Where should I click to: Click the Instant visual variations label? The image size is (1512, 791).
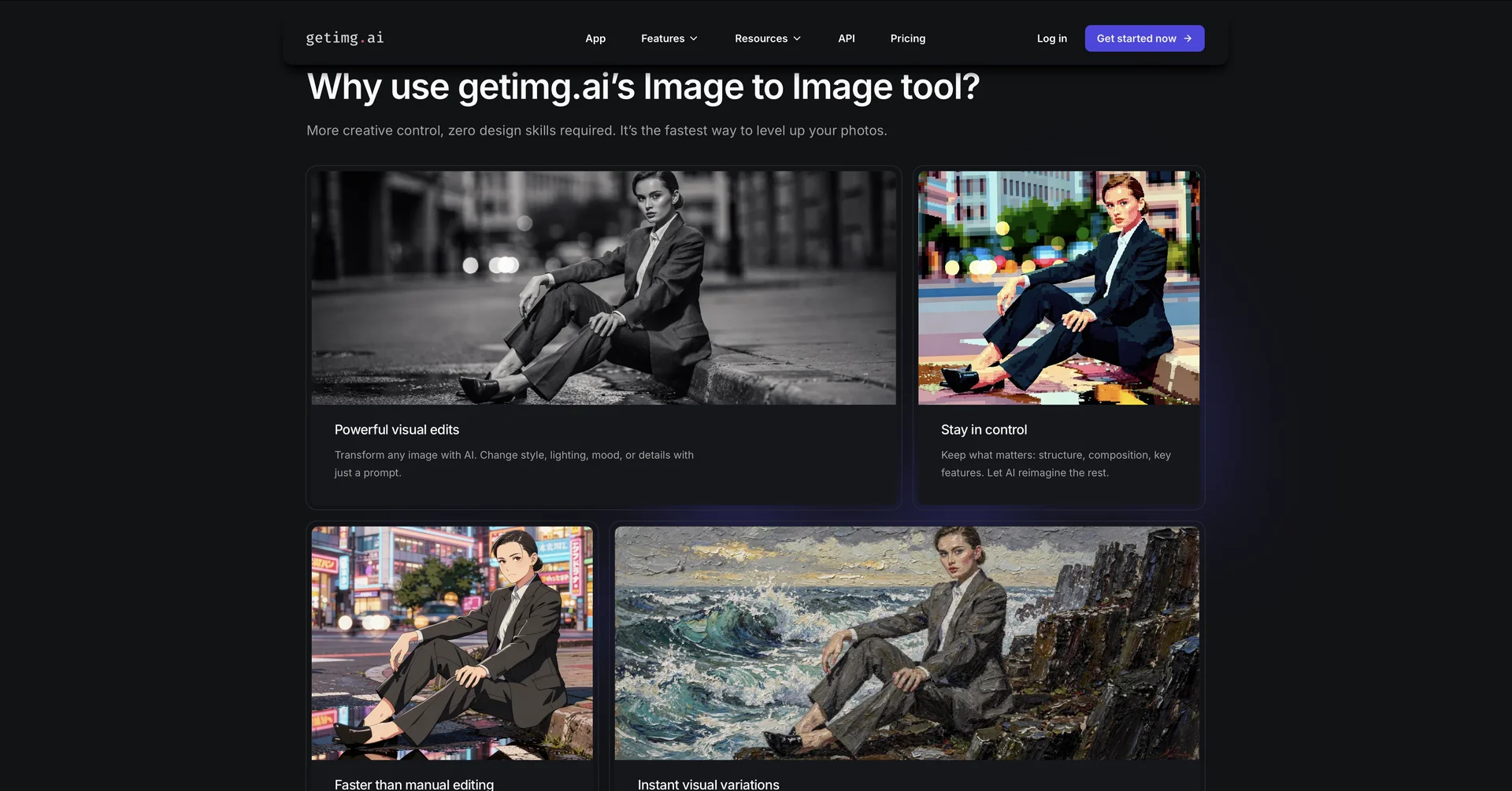pyautogui.click(x=708, y=783)
